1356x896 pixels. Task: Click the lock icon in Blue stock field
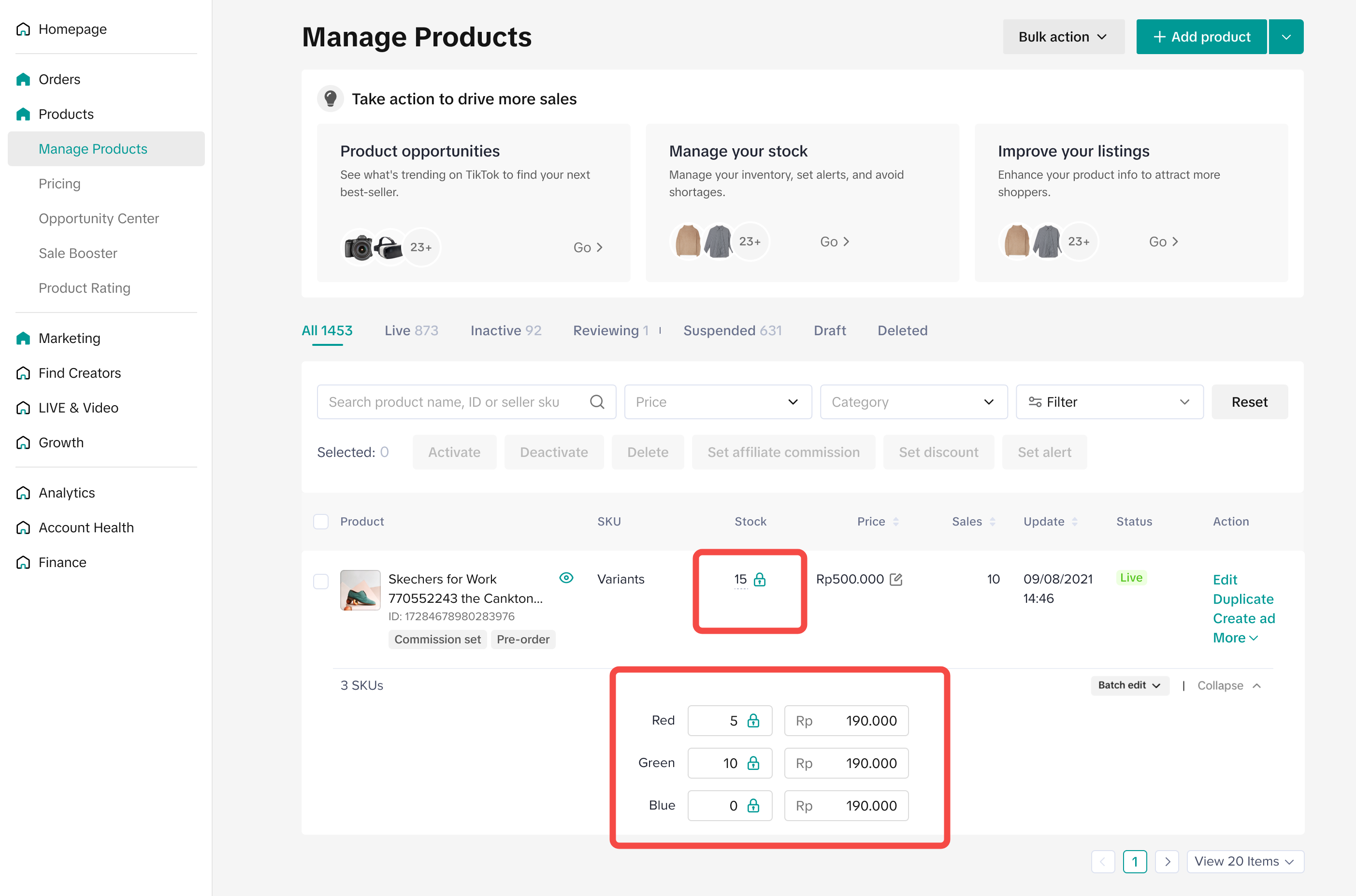753,806
